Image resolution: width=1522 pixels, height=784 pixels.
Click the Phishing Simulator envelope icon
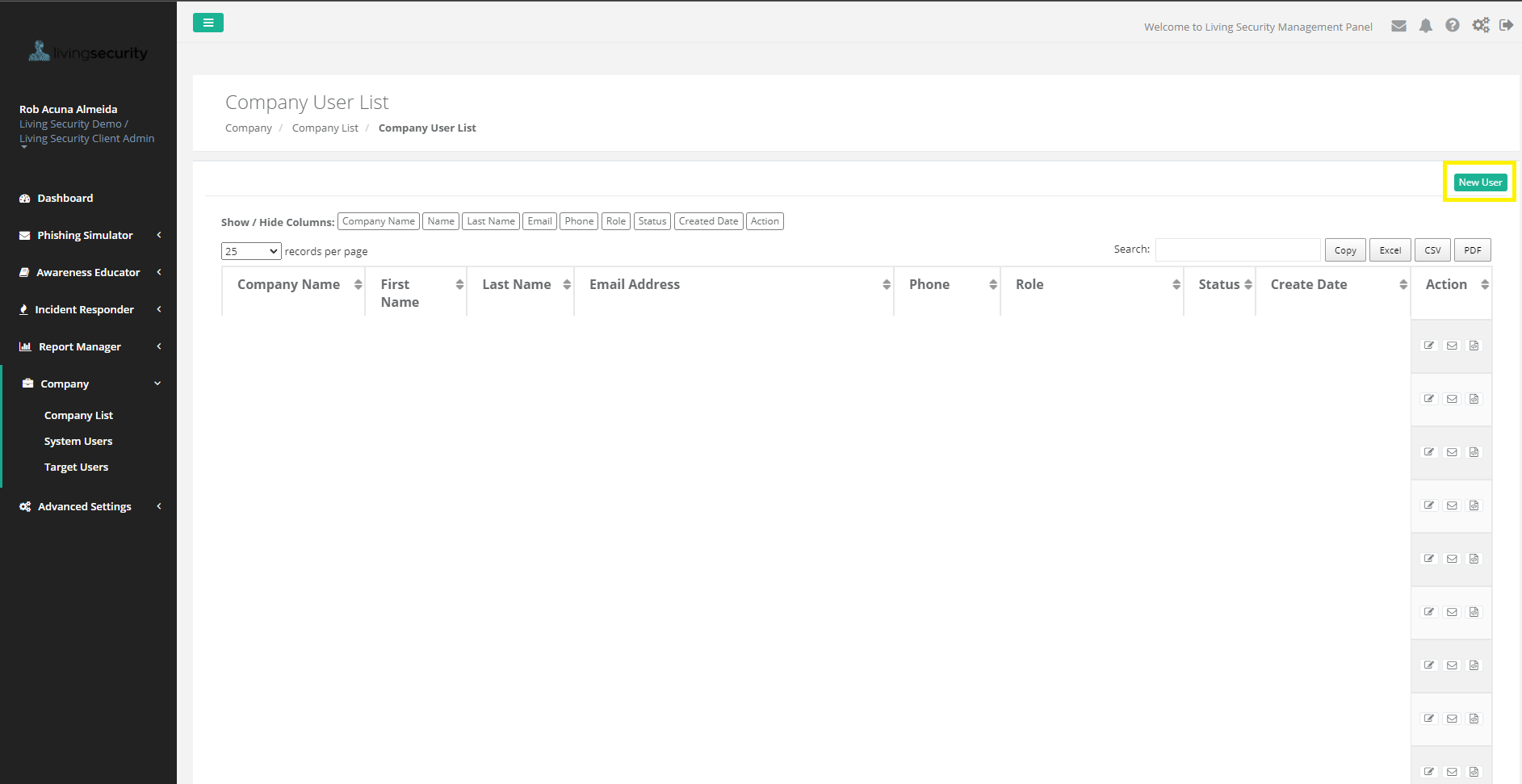[x=25, y=236]
